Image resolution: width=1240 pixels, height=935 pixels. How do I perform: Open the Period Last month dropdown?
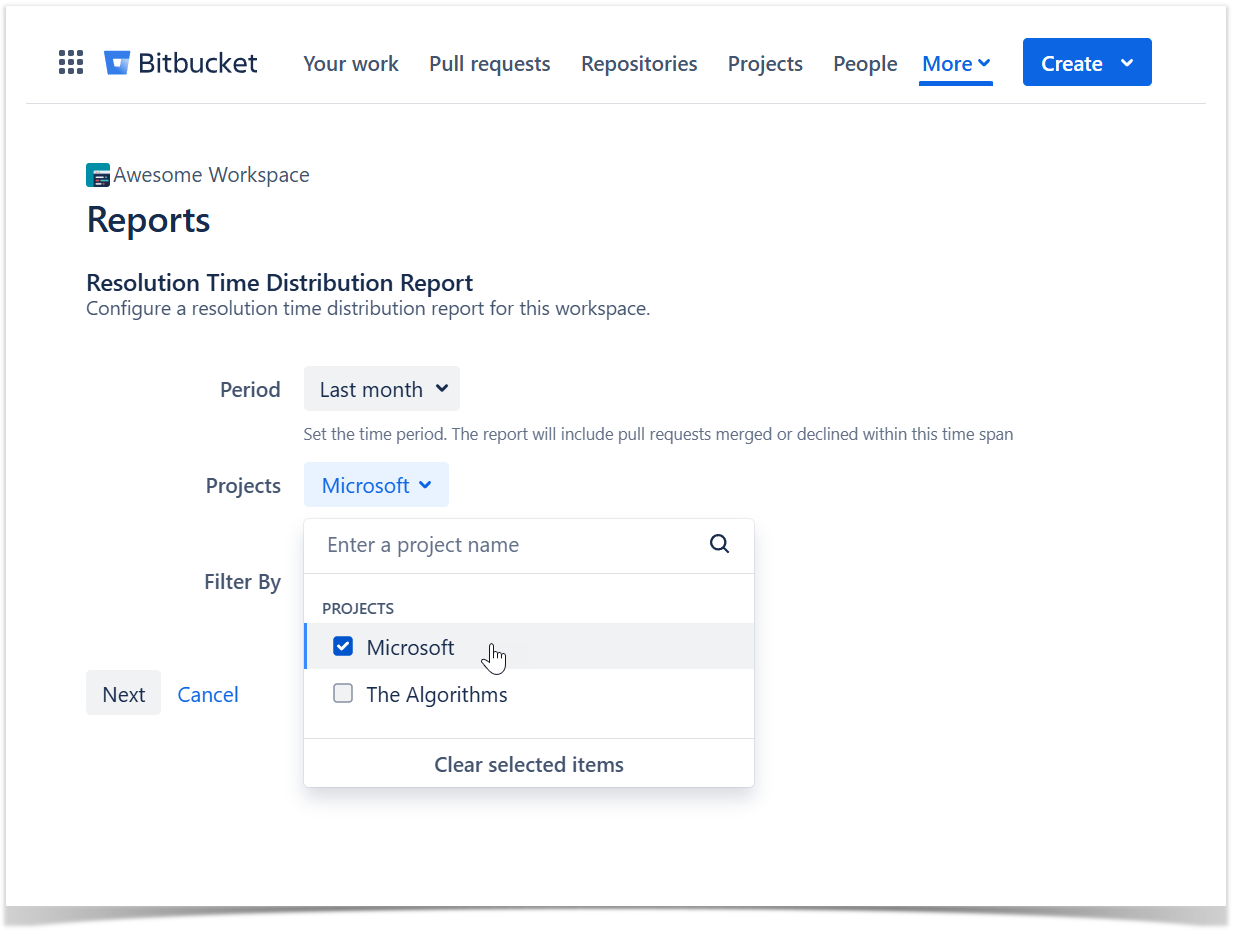(382, 389)
